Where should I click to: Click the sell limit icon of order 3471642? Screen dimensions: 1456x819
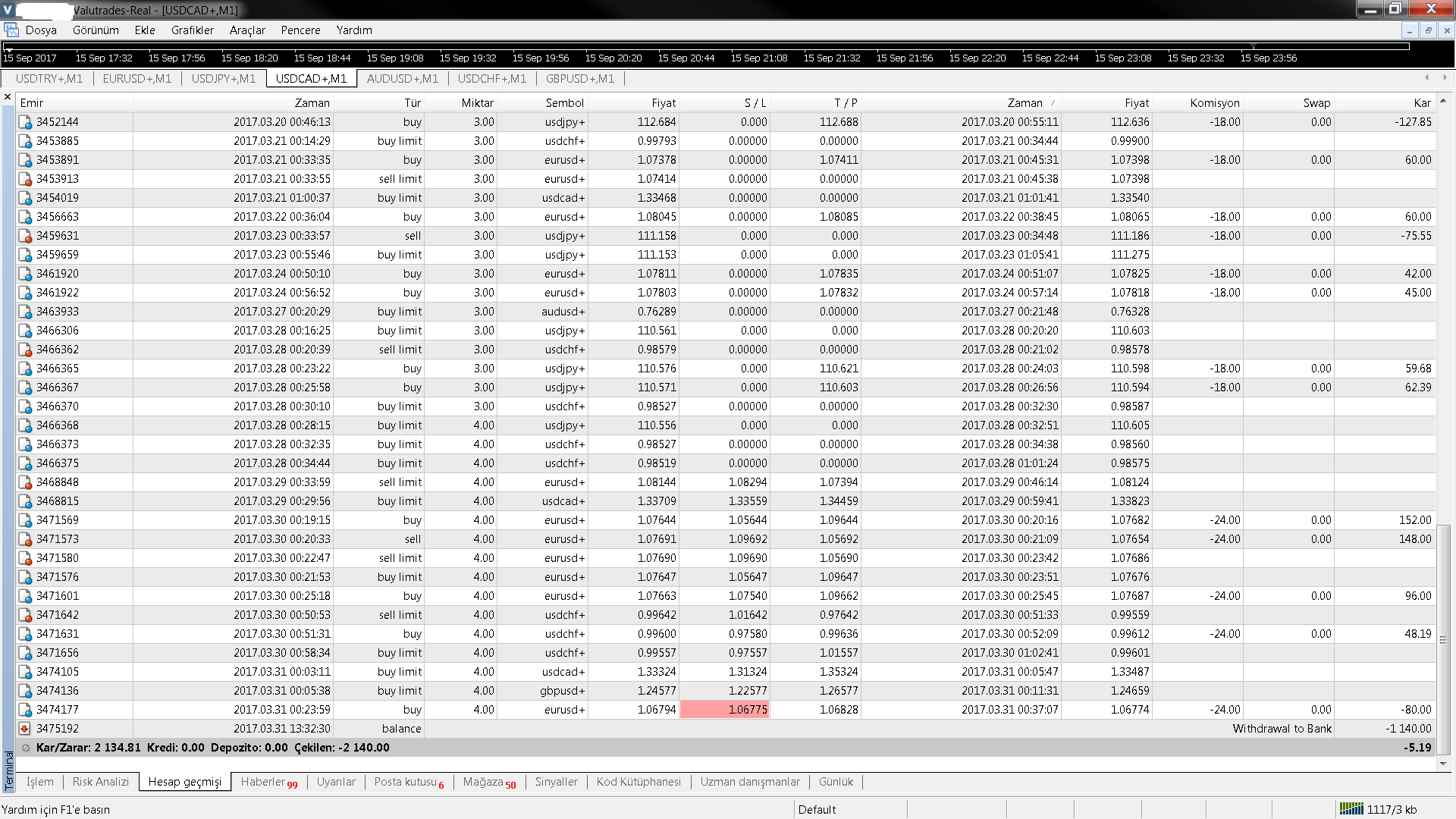pos(25,615)
